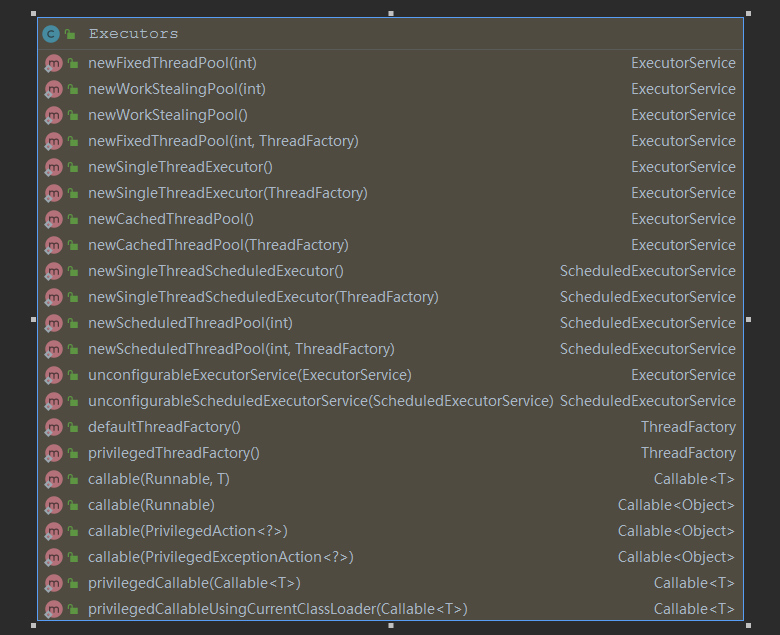Click method icon for newSingleThreadExecutor()
The image size is (780, 635).
53,168
